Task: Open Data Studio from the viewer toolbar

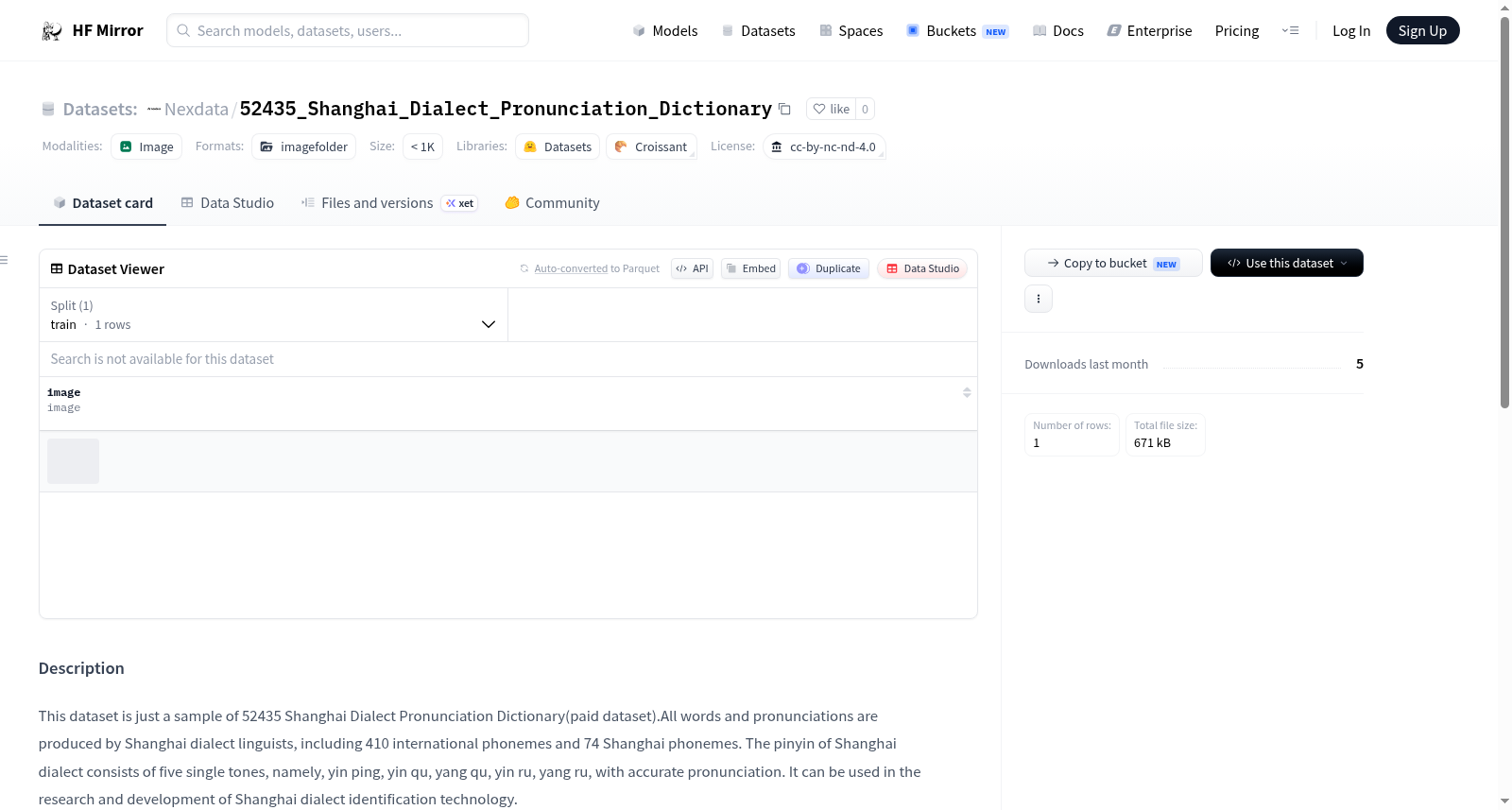Action: click(x=922, y=268)
